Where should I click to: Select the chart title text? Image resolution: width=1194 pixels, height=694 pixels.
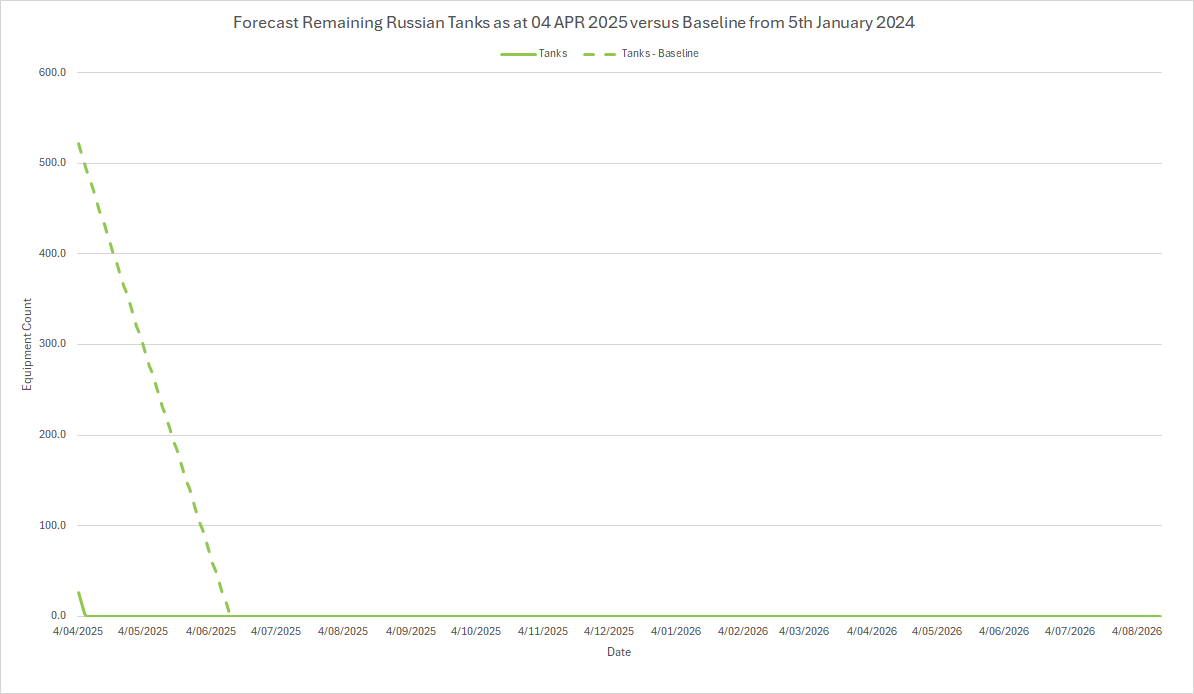point(574,23)
